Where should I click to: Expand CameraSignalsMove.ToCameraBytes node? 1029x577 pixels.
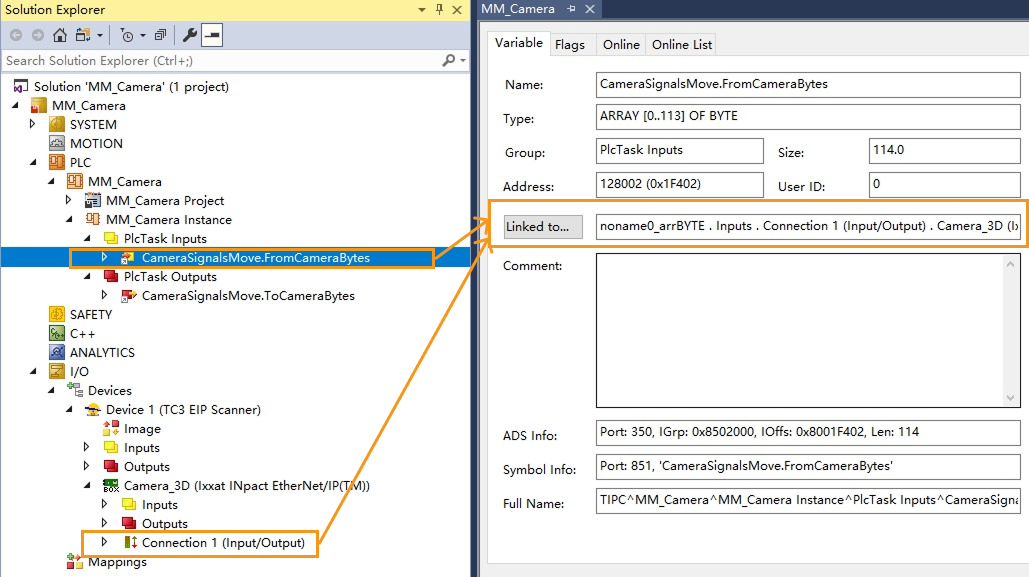[x=105, y=295]
